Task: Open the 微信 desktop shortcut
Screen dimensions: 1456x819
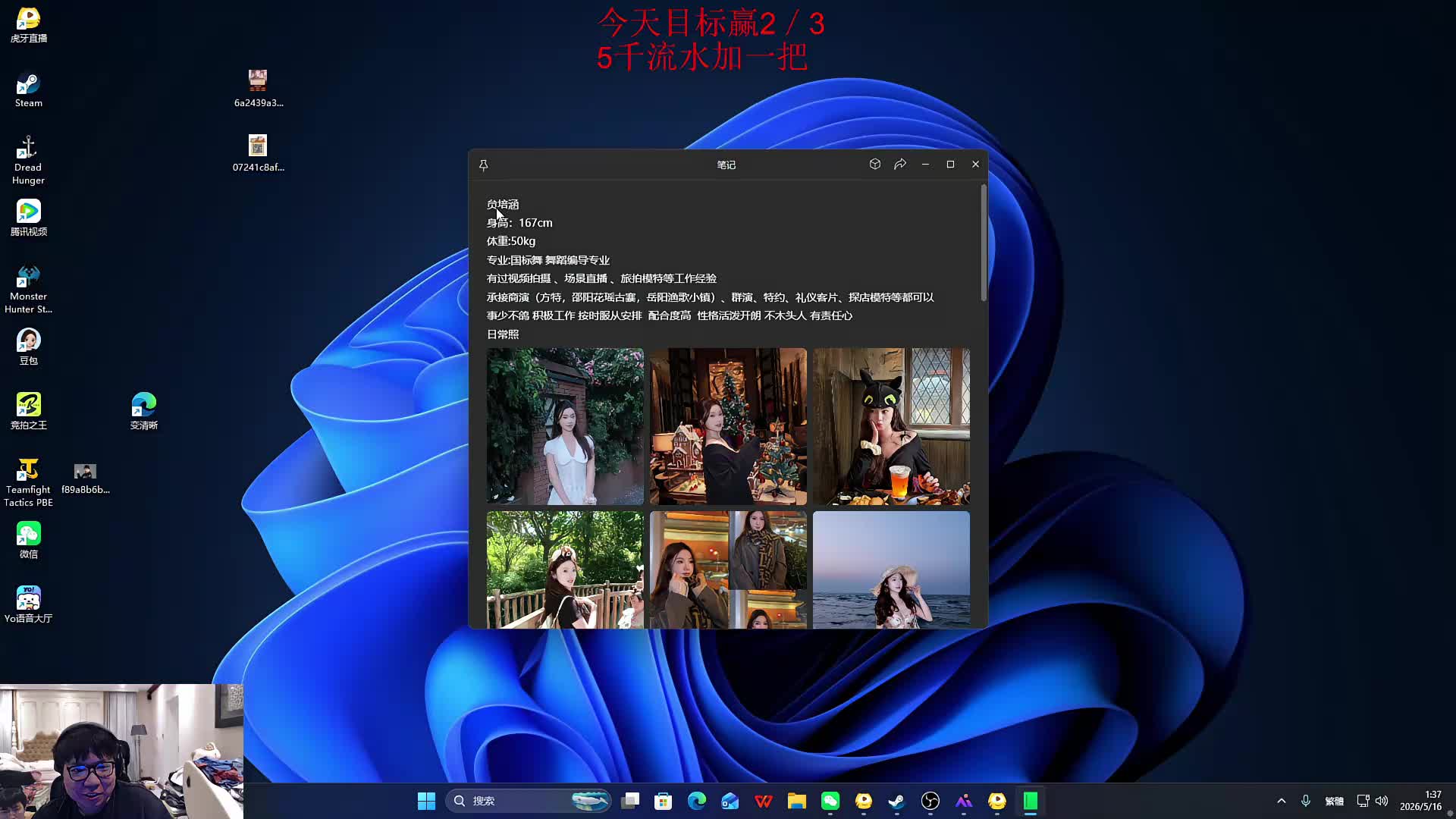Action: 29,541
